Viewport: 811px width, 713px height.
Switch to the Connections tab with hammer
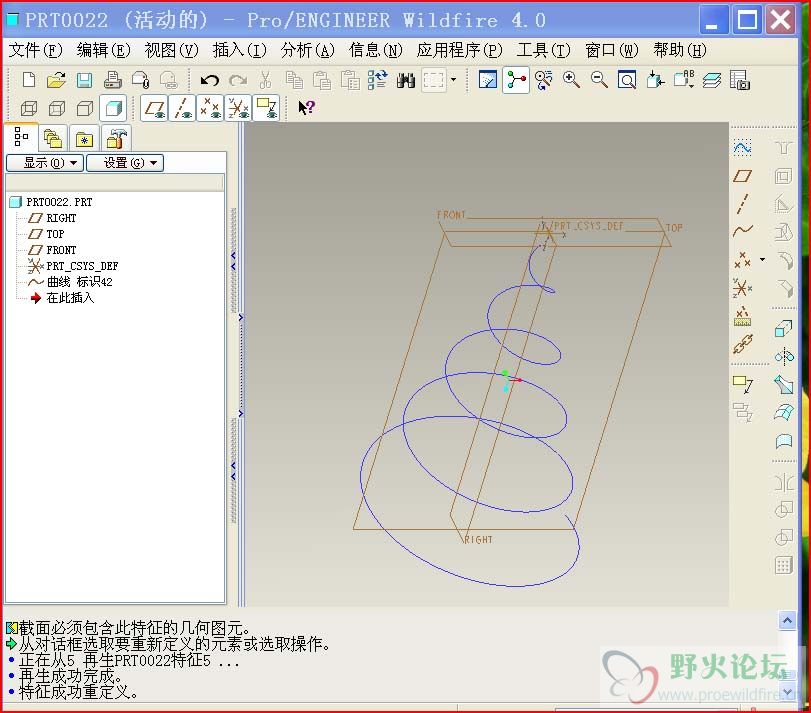[116, 139]
